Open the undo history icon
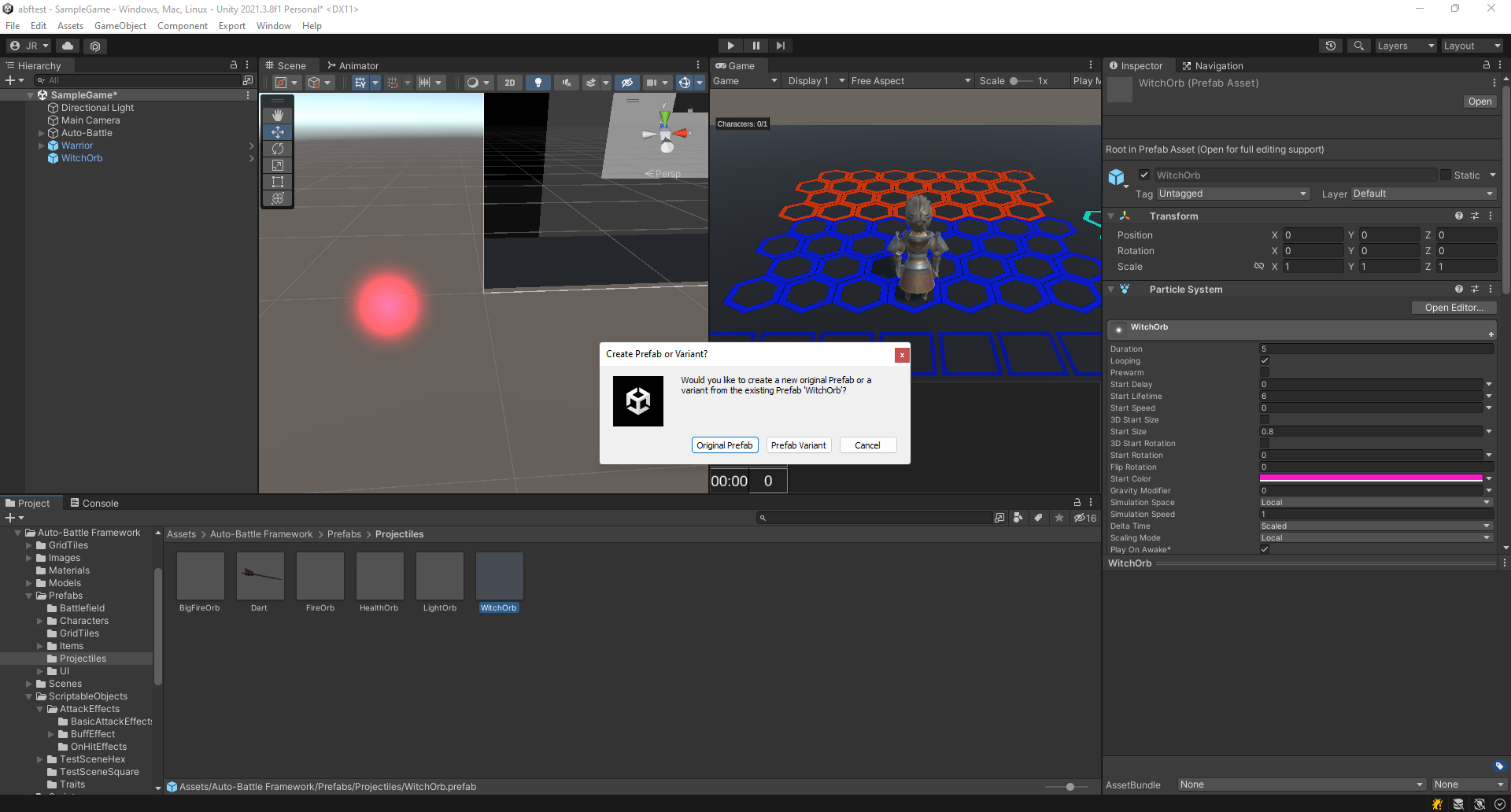Screen dimensions: 1511x812 click(1331, 46)
